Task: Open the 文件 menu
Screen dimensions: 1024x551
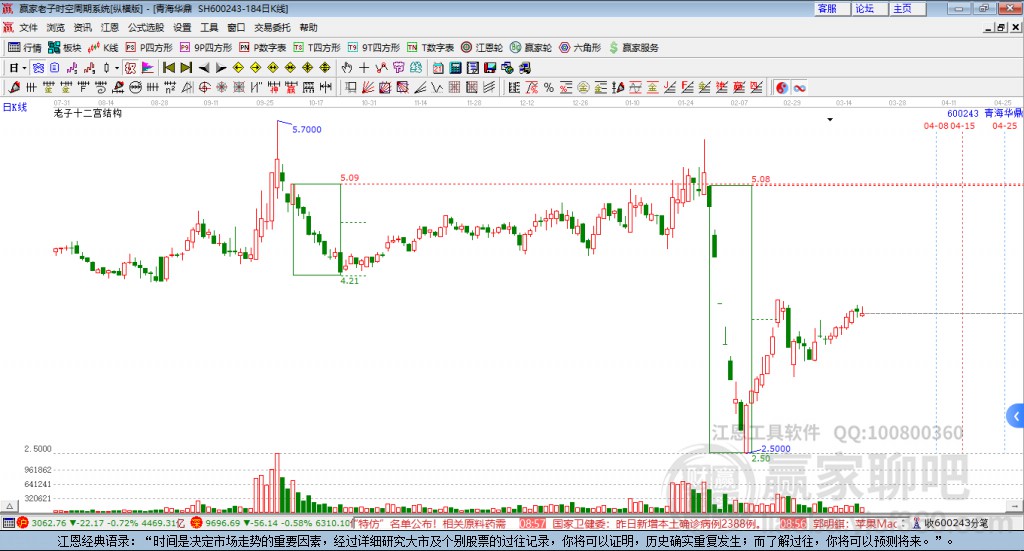Action: tap(28, 27)
